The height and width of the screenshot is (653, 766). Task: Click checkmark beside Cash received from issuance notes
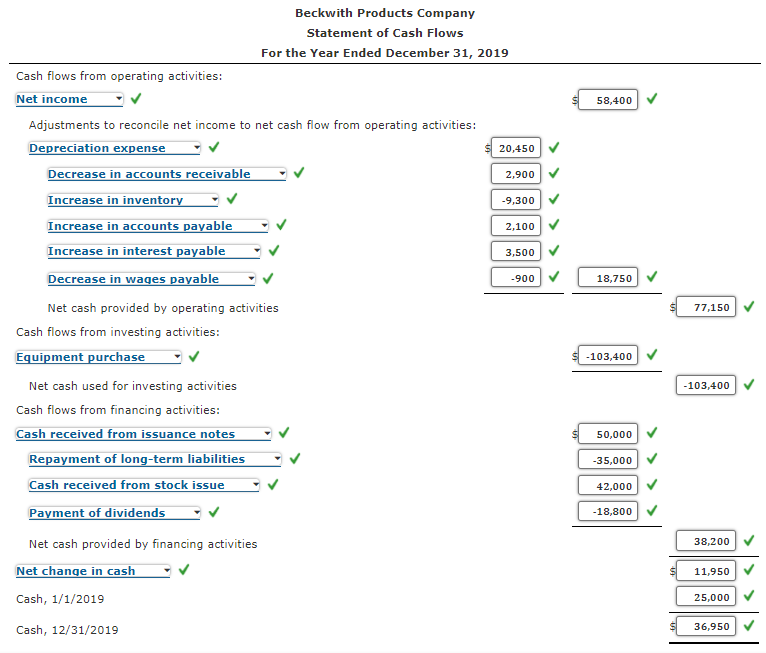(x=284, y=433)
